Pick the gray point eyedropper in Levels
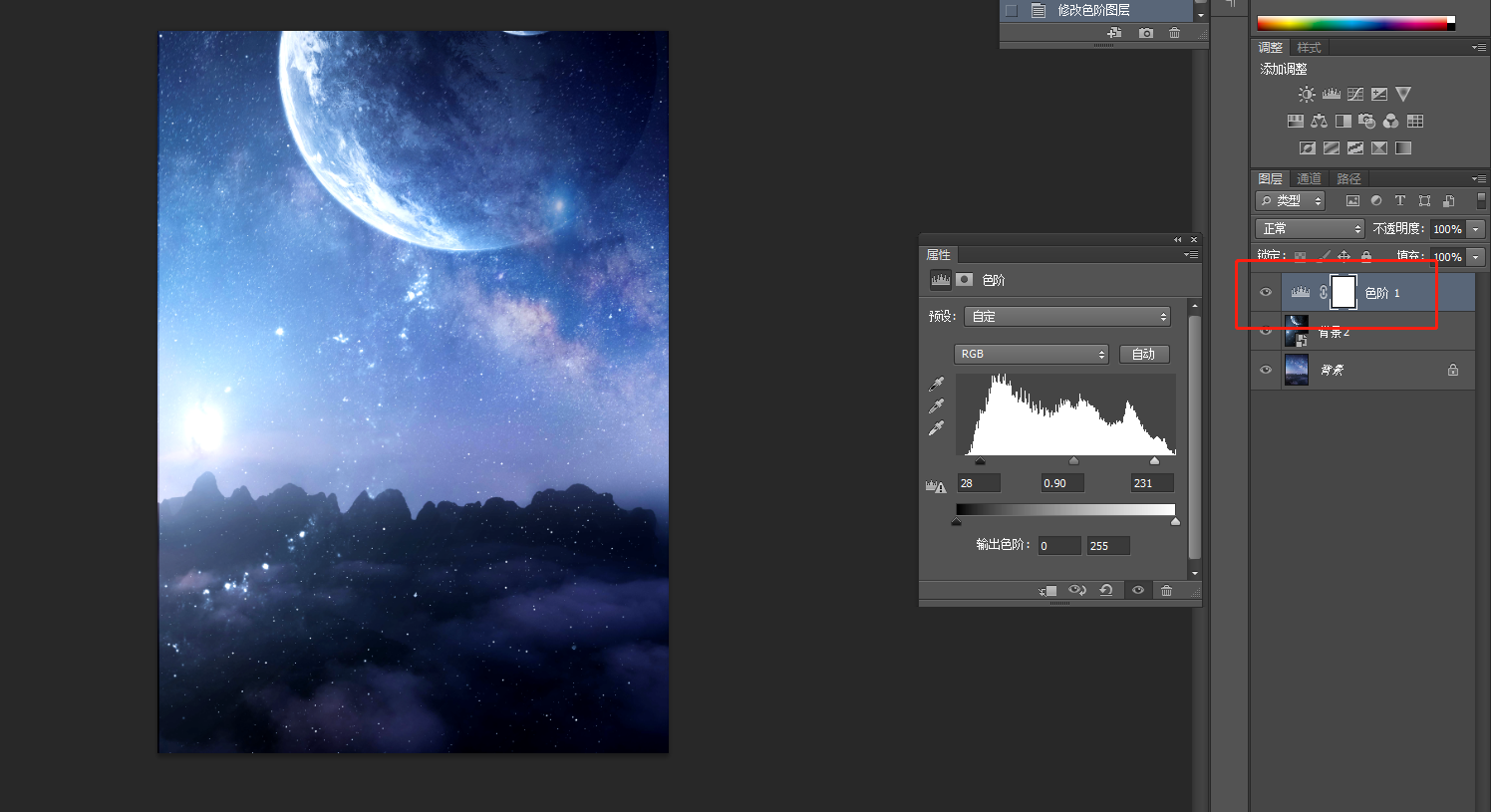1491x812 pixels. (x=937, y=406)
